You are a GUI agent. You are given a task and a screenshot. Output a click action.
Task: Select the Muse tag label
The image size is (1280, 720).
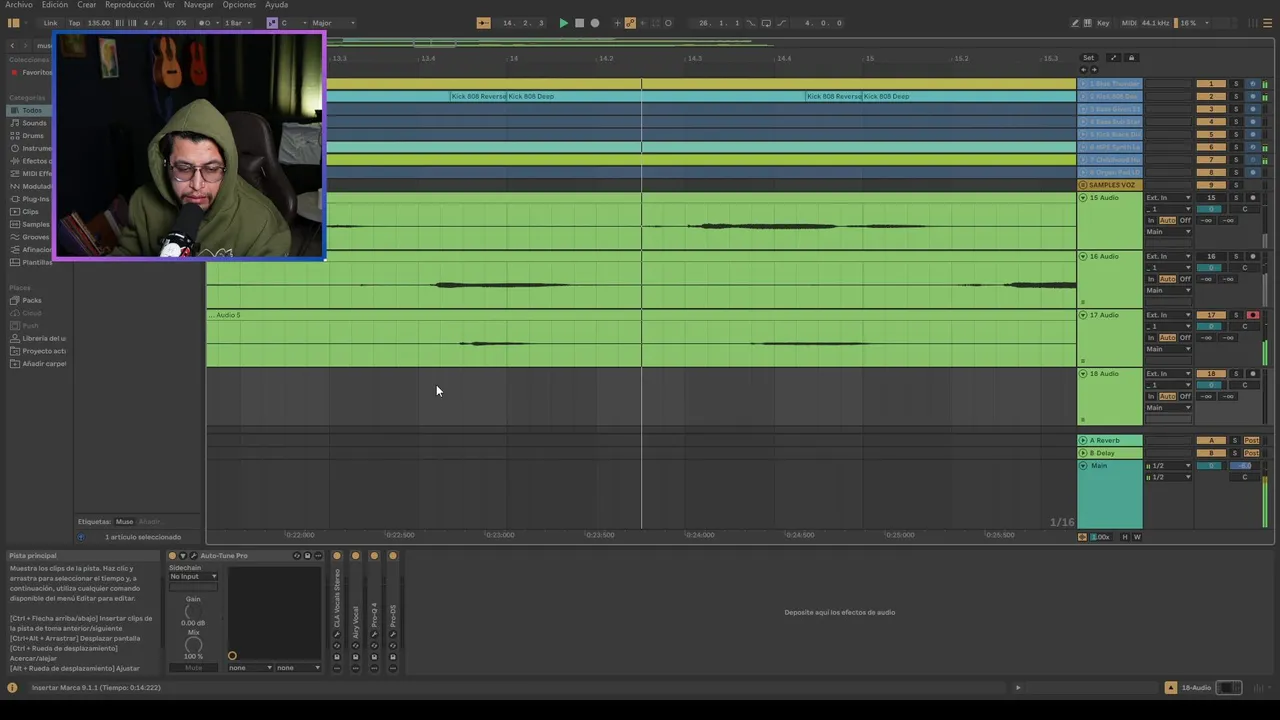[x=124, y=522]
